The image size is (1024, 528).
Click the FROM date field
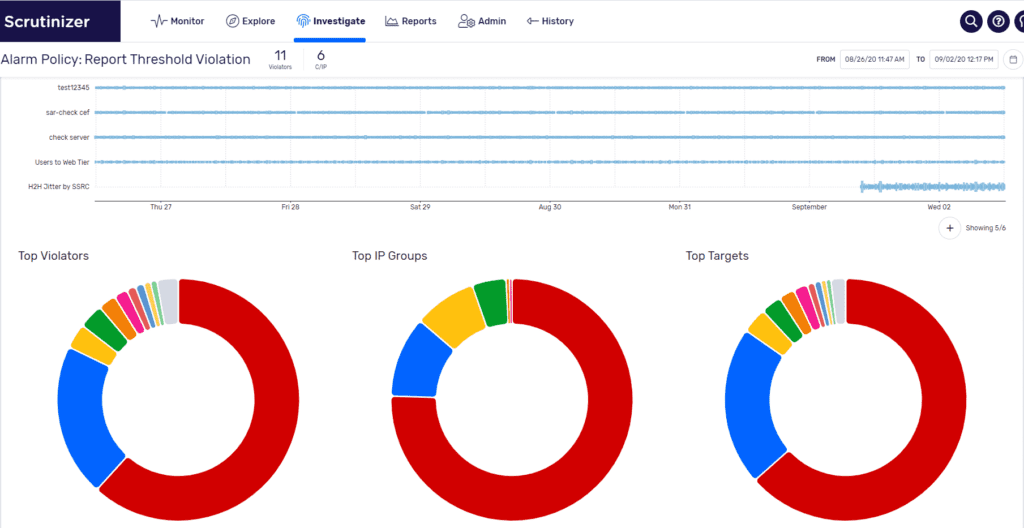[874, 59]
